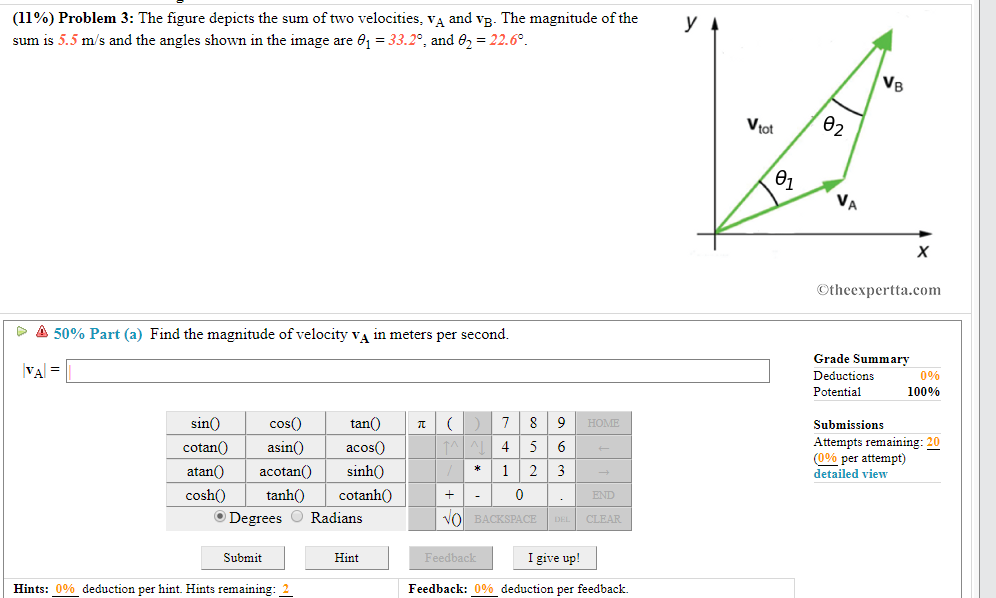The width and height of the screenshot is (996, 598).
Task: Select the Degrees radio button
Action: point(218,517)
